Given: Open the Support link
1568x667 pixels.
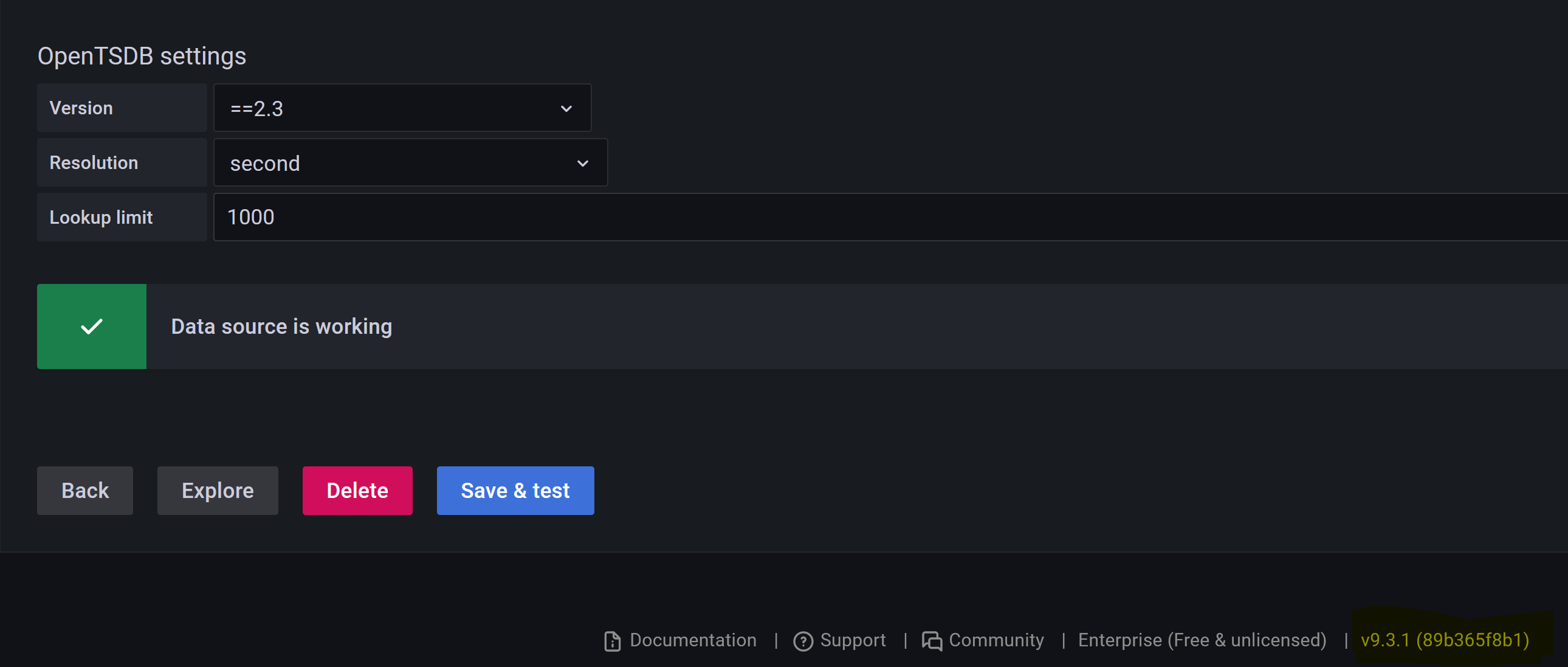Looking at the screenshot, I should point(853,640).
